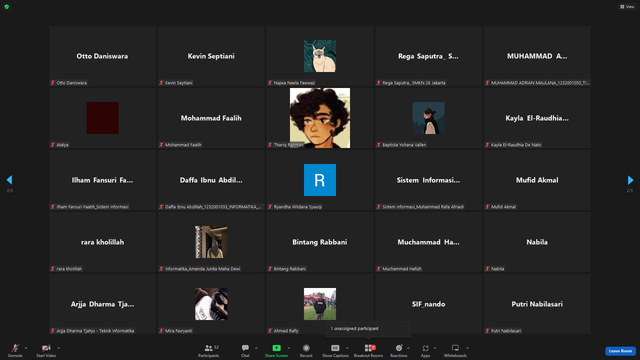Click muted mic icon beside Atalya label
640x360 pixels.
(x=53, y=145)
